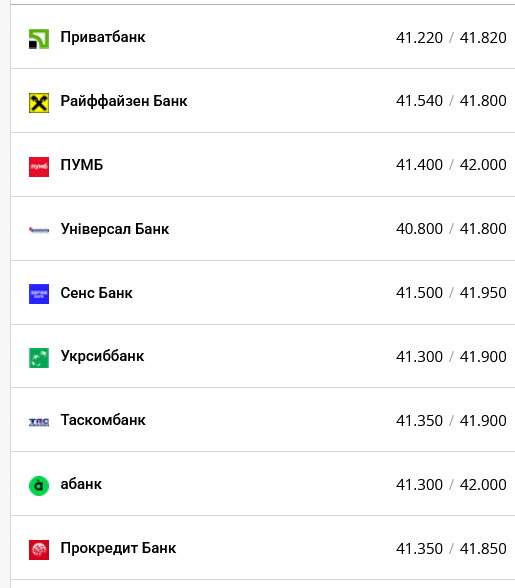
Task: Open the Універсал Банк link
Action: pos(115,229)
